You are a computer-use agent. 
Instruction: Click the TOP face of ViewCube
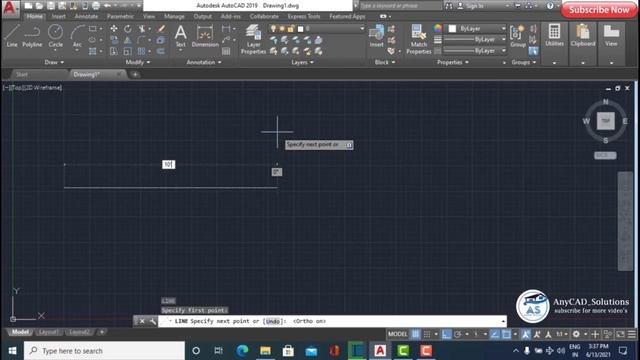(605, 121)
